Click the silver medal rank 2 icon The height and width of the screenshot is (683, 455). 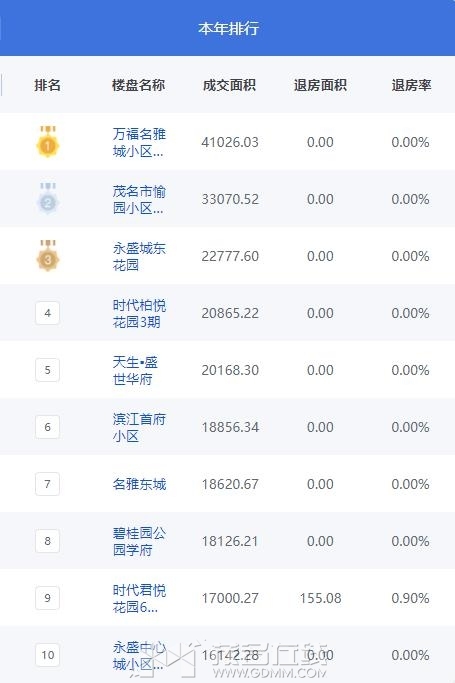pos(48,199)
